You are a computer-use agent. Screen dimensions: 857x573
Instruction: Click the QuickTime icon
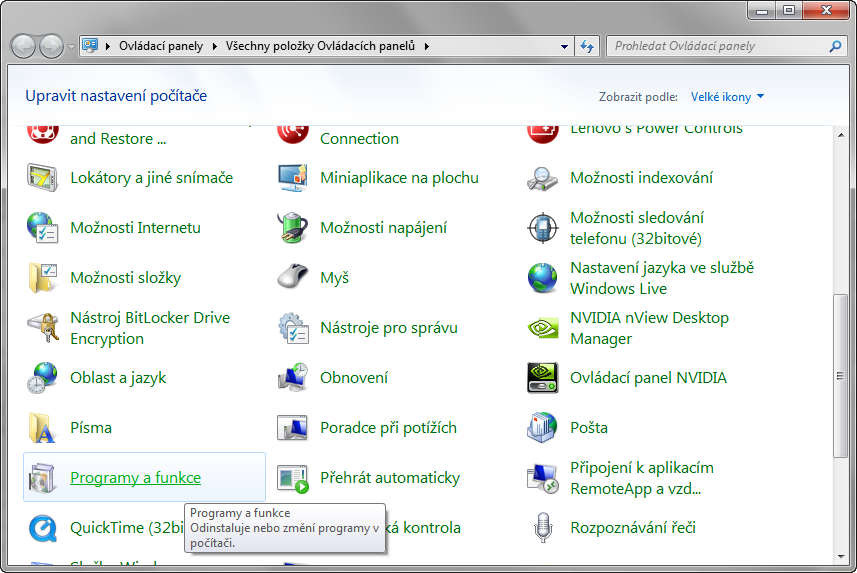(x=43, y=528)
